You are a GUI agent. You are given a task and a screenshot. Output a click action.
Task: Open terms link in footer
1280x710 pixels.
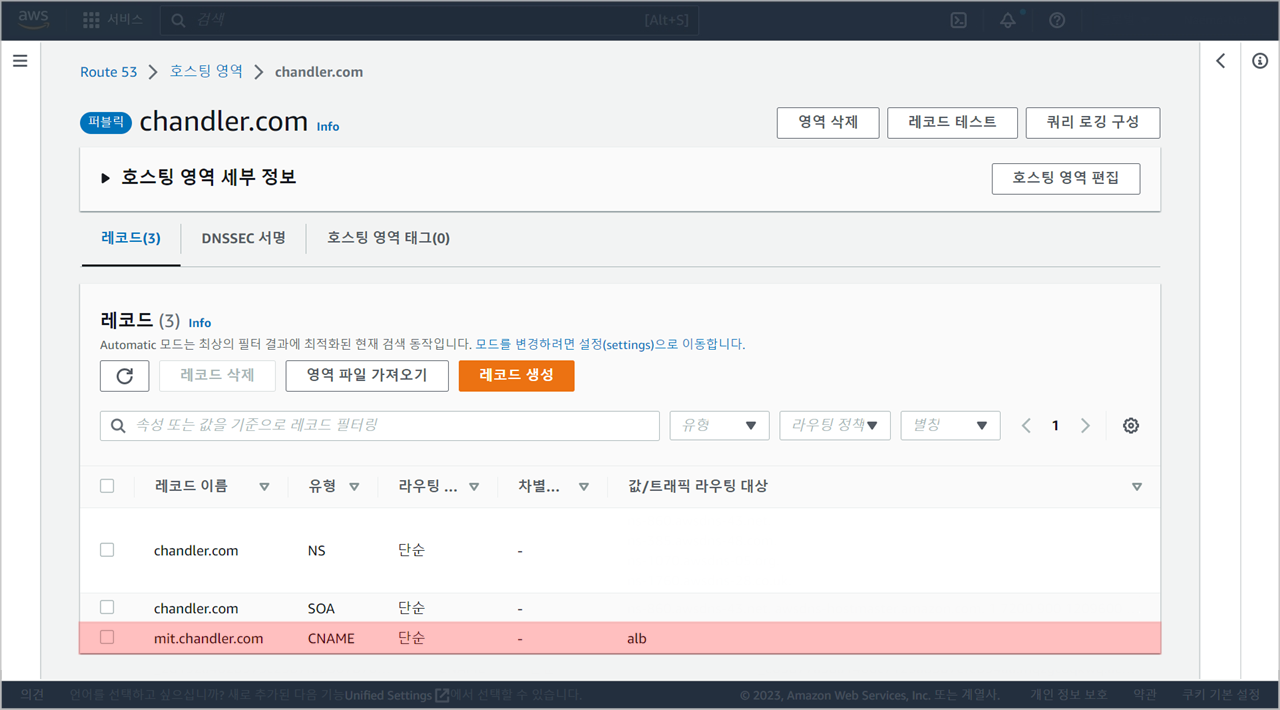click(x=1145, y=694)
